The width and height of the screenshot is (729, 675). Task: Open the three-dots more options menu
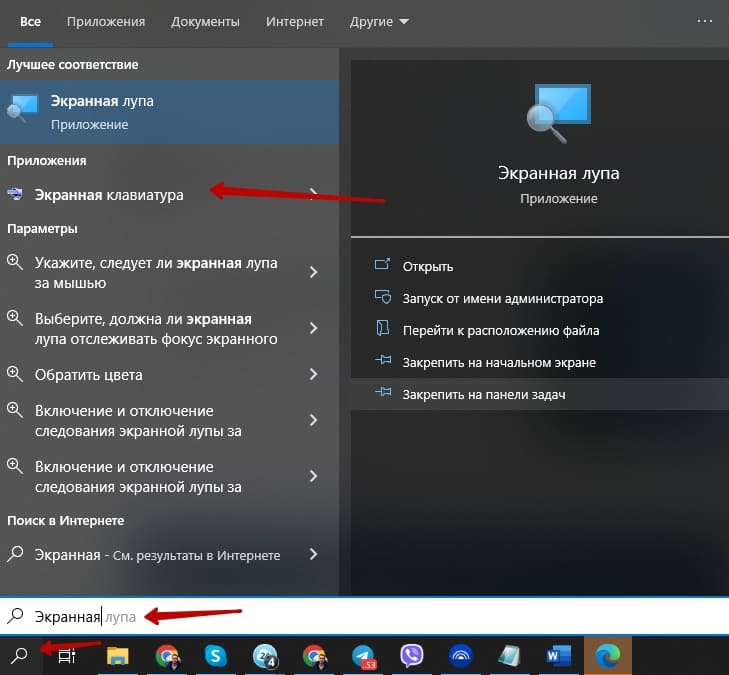pyautogui.click(x=705, y=20)
